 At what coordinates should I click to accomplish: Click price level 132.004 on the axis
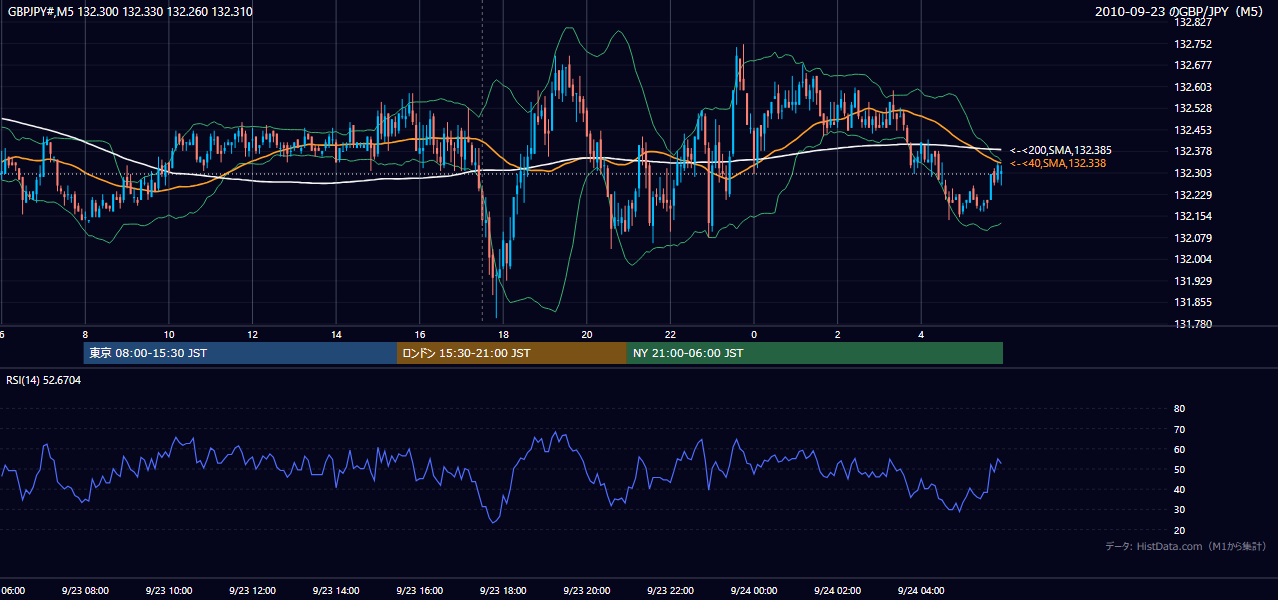(1192, 259)
